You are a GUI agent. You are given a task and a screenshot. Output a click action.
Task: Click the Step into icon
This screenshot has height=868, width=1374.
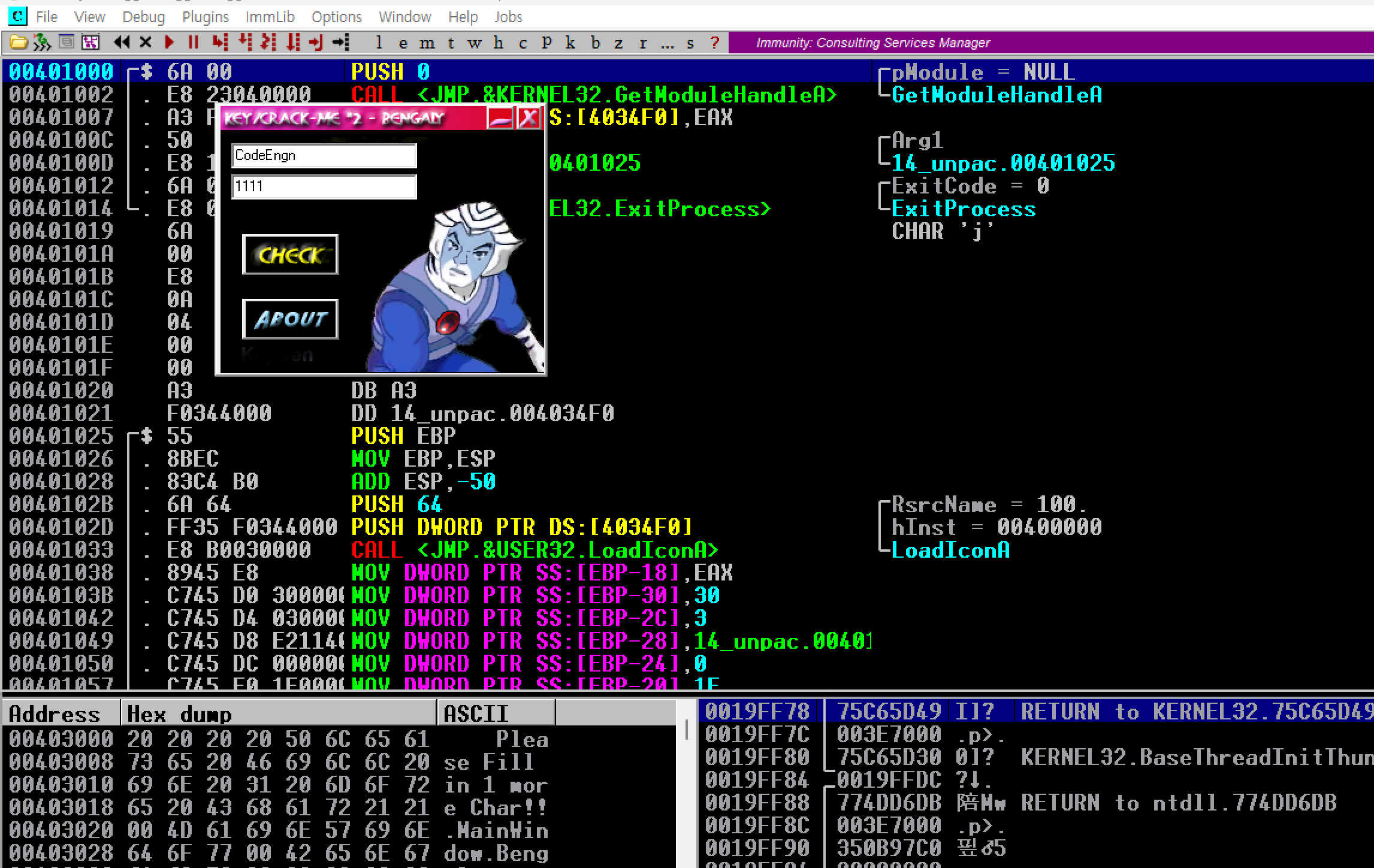[x=220, y=43]
